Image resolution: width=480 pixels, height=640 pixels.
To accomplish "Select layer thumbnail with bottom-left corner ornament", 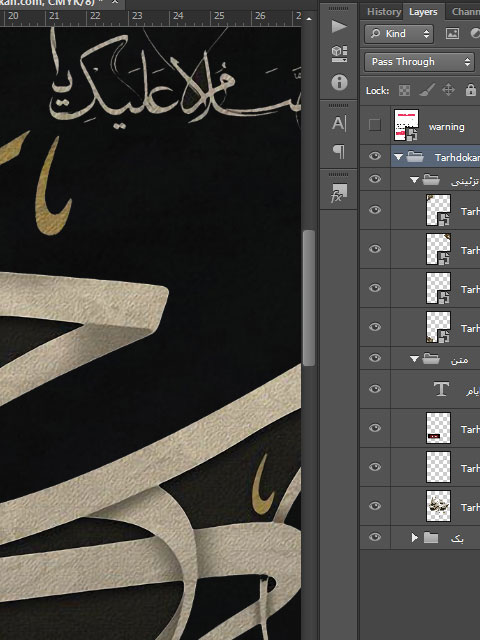I will [x=438, y=327].
